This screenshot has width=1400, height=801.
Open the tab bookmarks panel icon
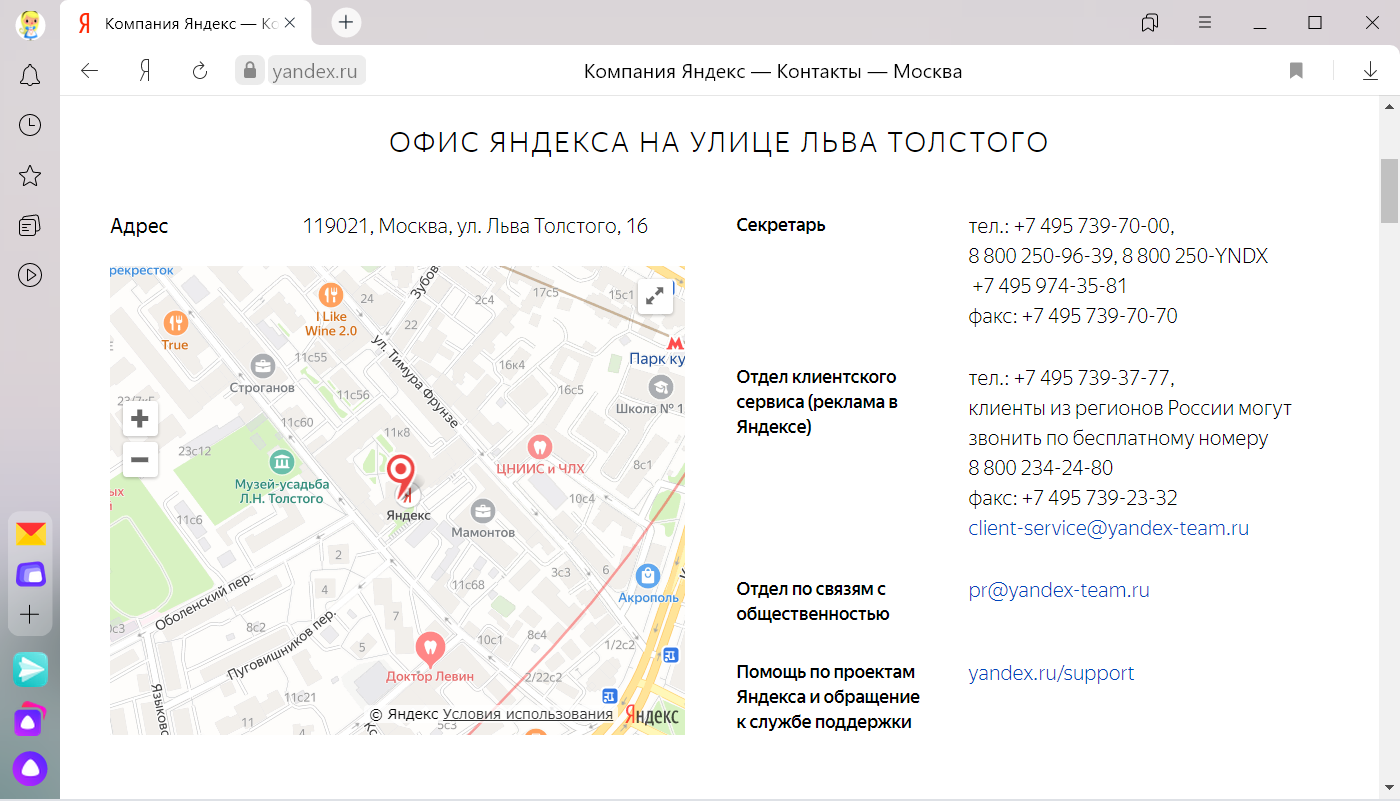point(1150,23)
